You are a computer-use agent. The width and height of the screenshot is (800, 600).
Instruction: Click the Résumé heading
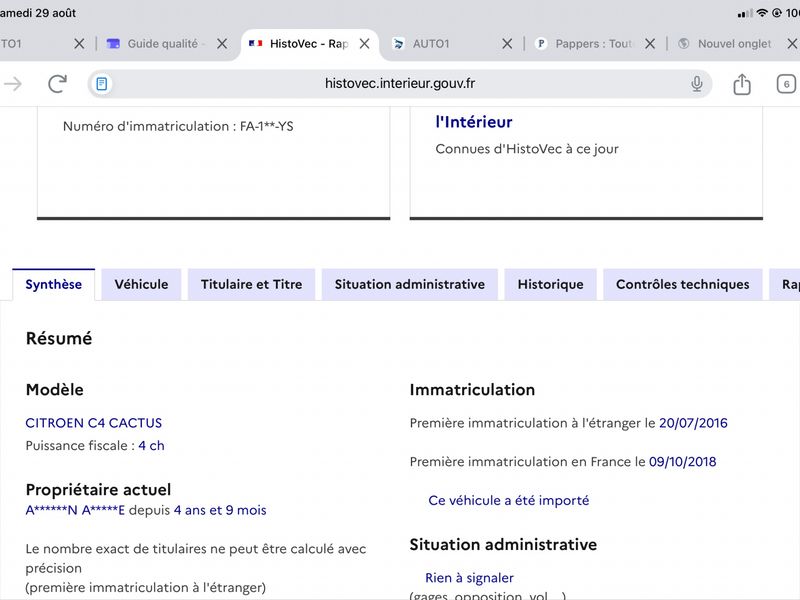(59, 338)
